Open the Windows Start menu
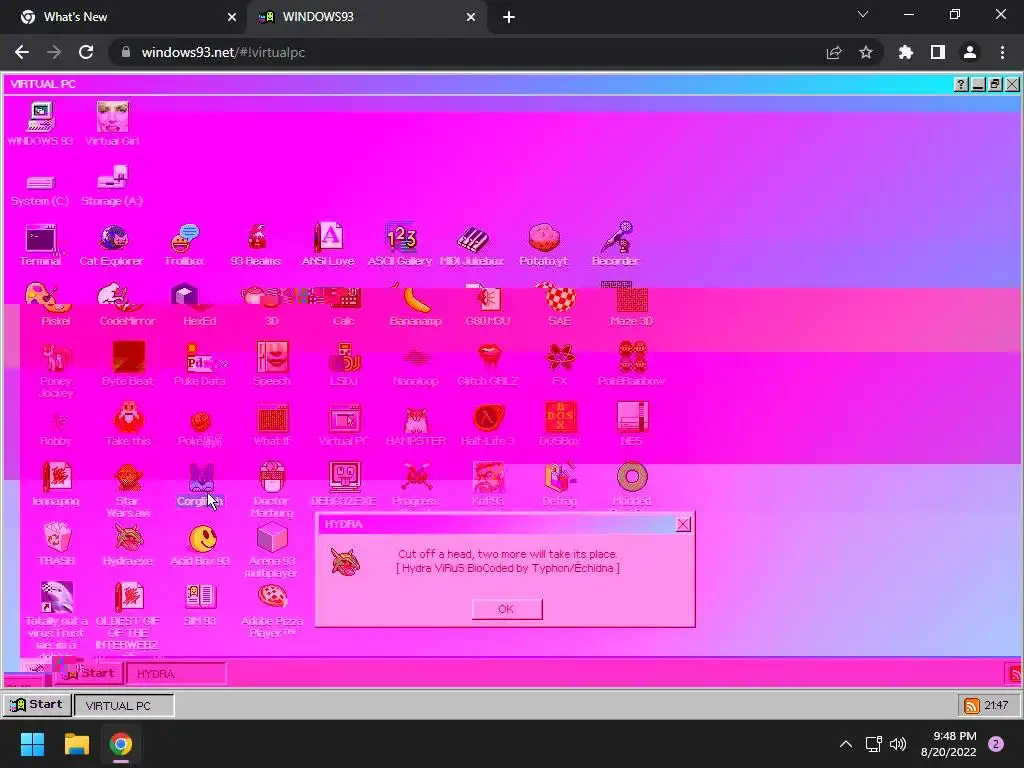Screen dimensions: 1024x768 coord(32,744)
